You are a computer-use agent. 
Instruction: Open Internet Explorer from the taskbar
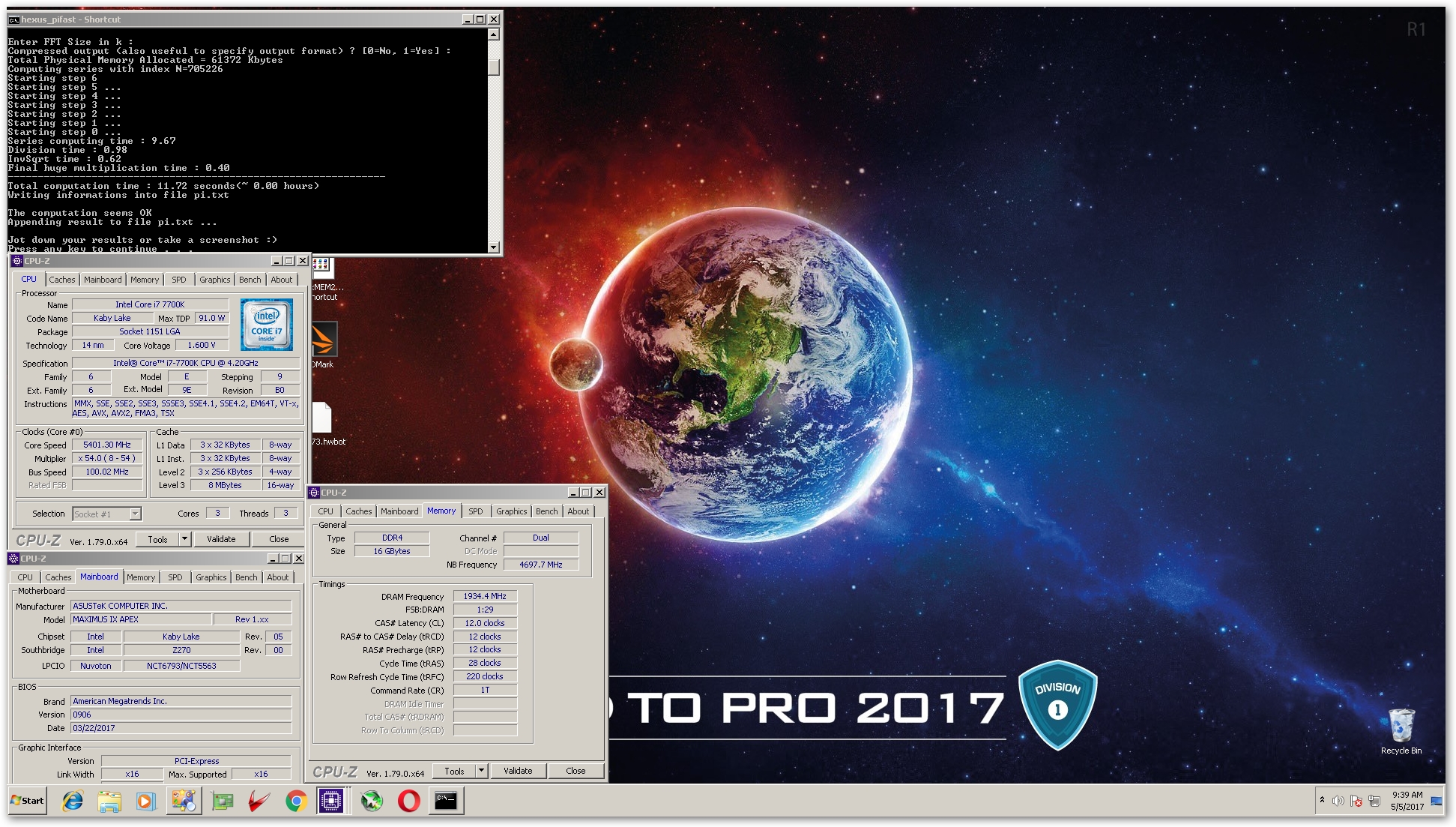click(72, 801)
